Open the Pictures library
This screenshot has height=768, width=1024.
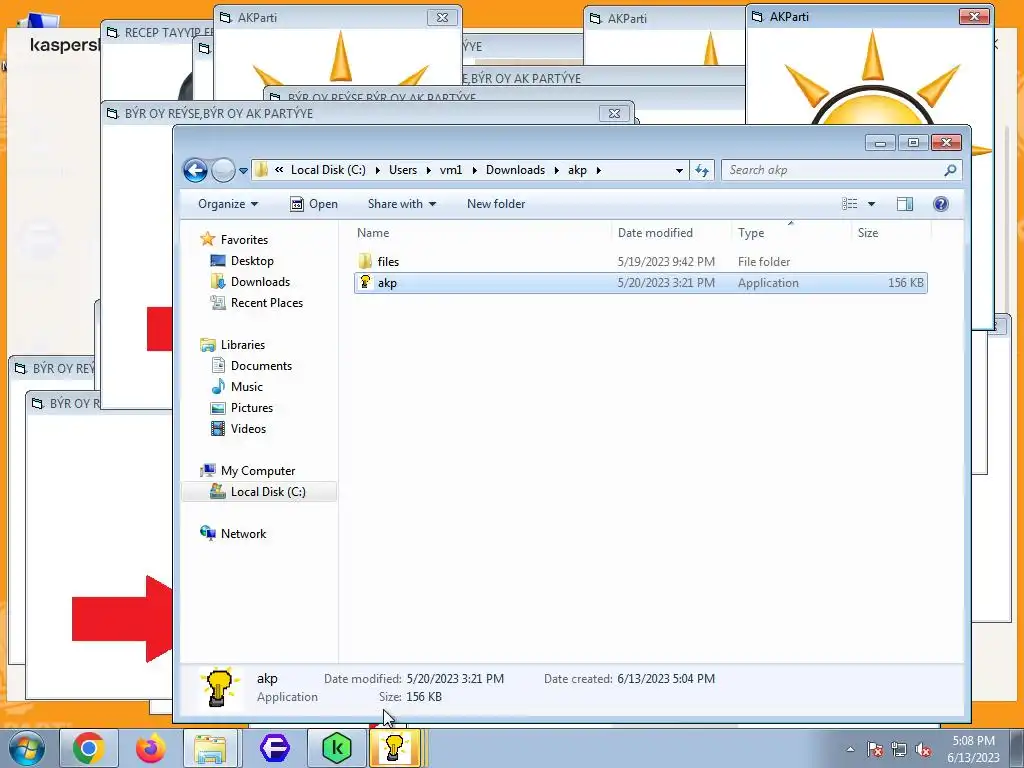tap(251, 408)
